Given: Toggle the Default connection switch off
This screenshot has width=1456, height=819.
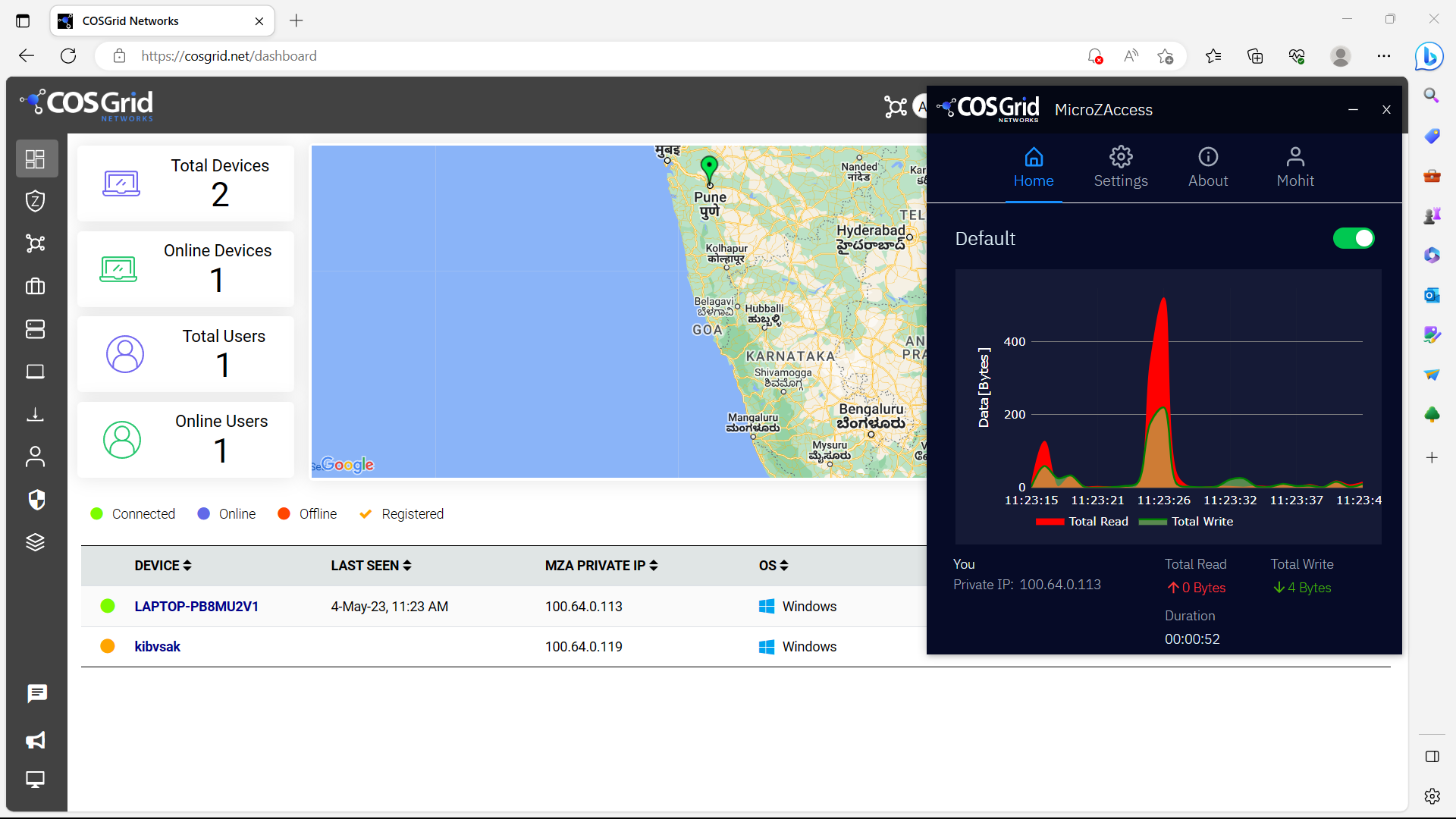Looking at the screenshot, I should tap(1353, 239).
